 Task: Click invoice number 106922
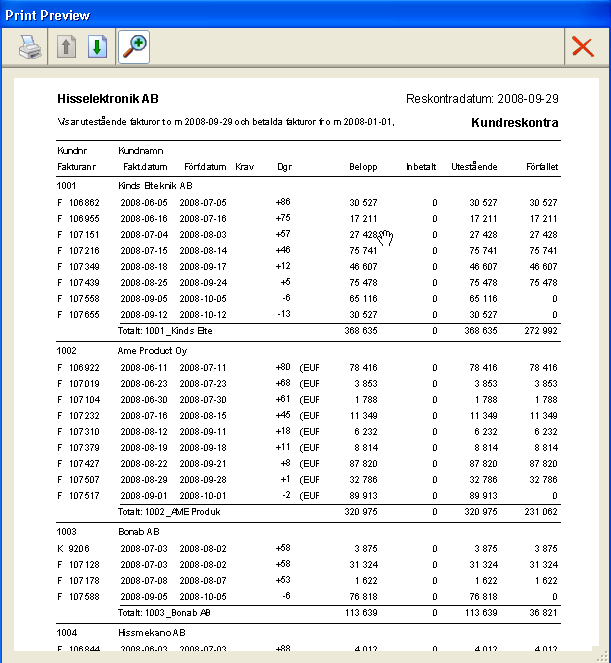(x=84, y=368)
